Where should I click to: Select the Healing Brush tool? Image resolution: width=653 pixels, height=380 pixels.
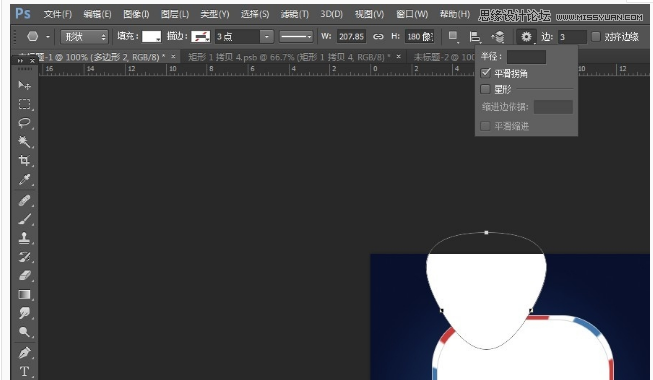[24, 200]
